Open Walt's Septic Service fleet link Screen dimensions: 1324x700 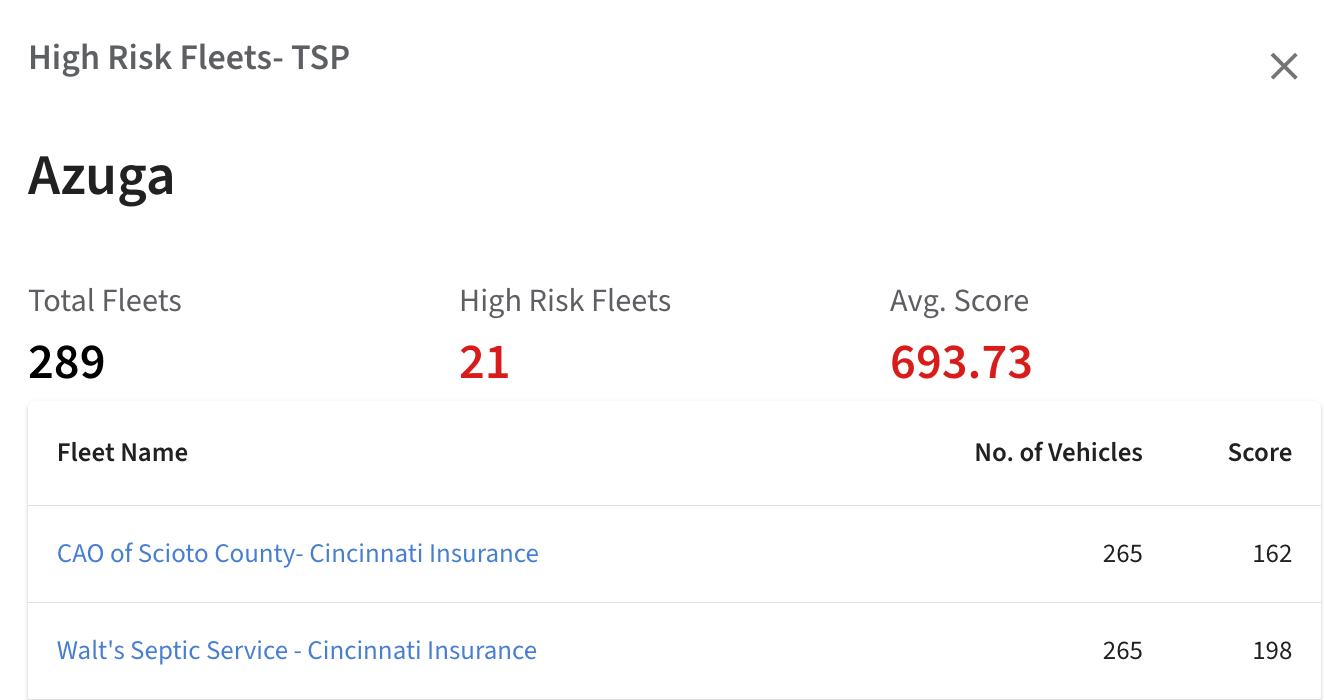tap(297, 650)
